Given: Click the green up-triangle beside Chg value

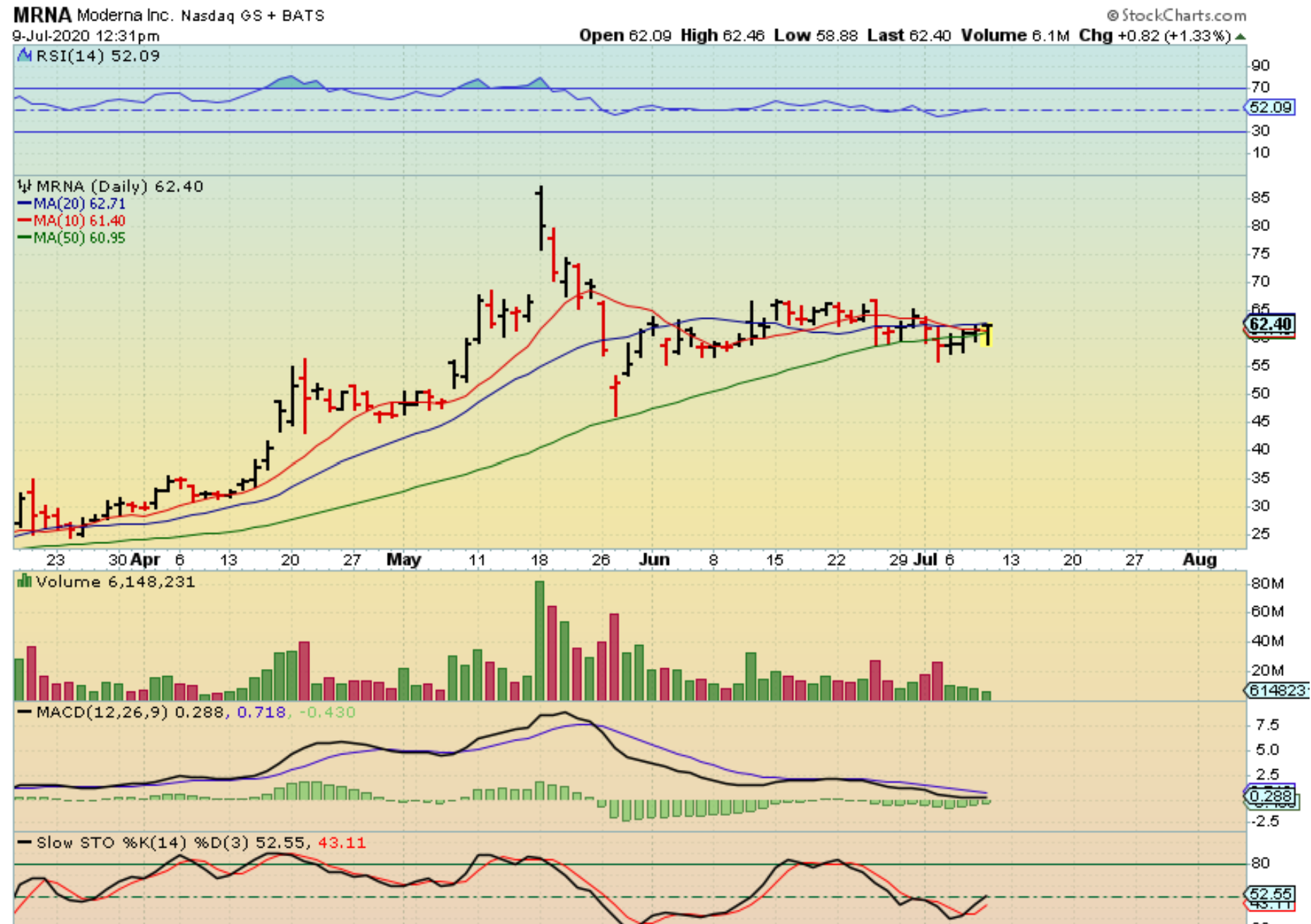Looking at the screenshot, I should [x=1240, y=36].
